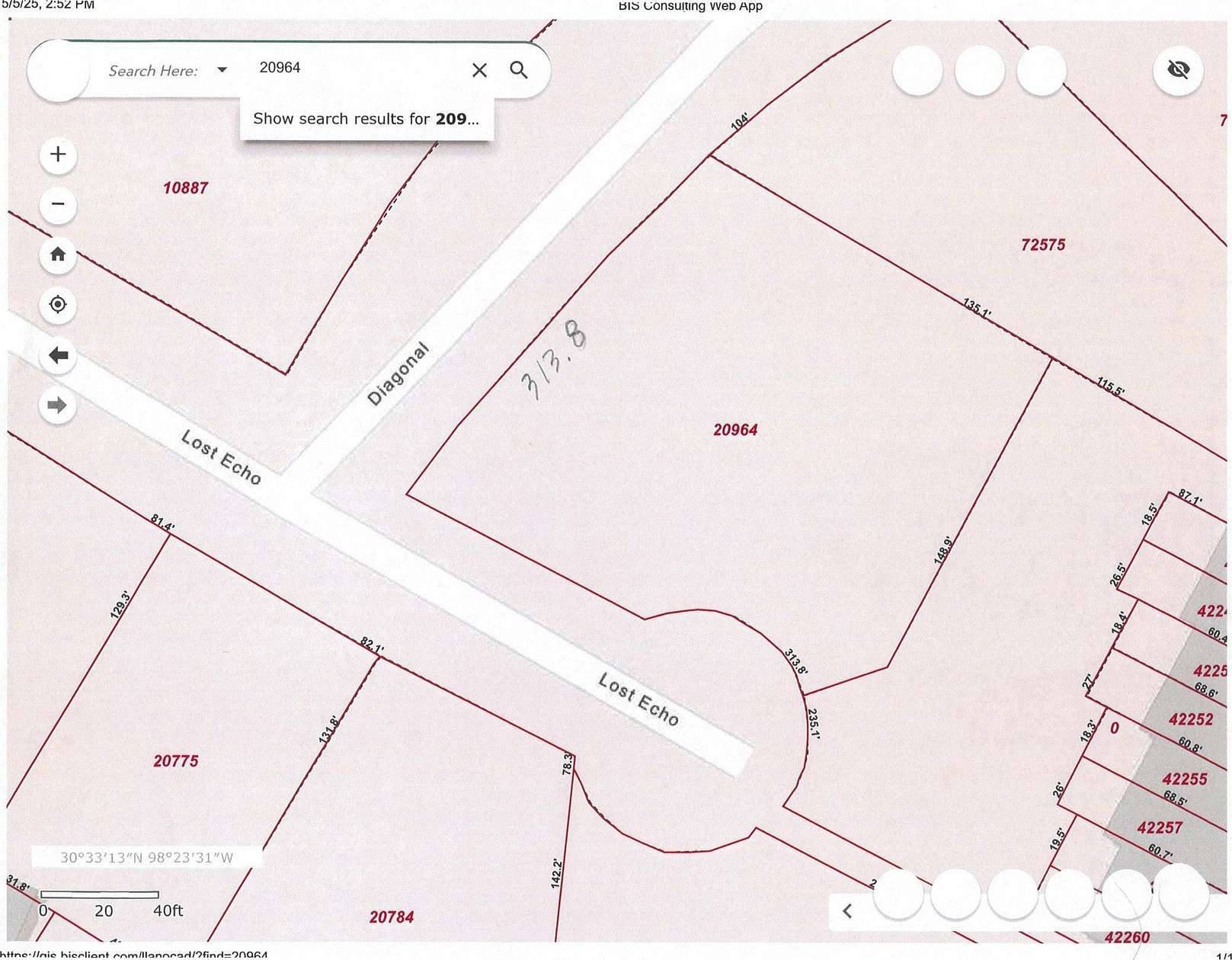Click the 40ft map scale bar

101,895
